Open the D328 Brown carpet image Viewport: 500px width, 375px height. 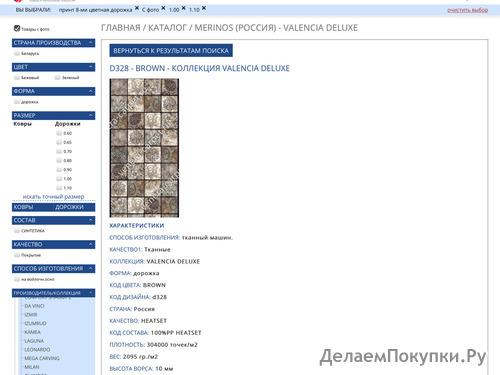(144, 148)
